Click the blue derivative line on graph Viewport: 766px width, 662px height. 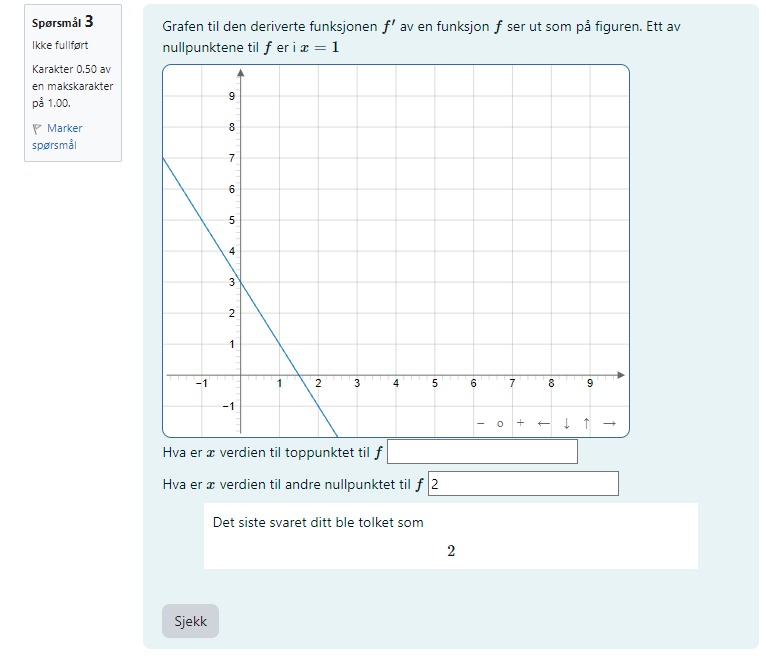[279, 344]
